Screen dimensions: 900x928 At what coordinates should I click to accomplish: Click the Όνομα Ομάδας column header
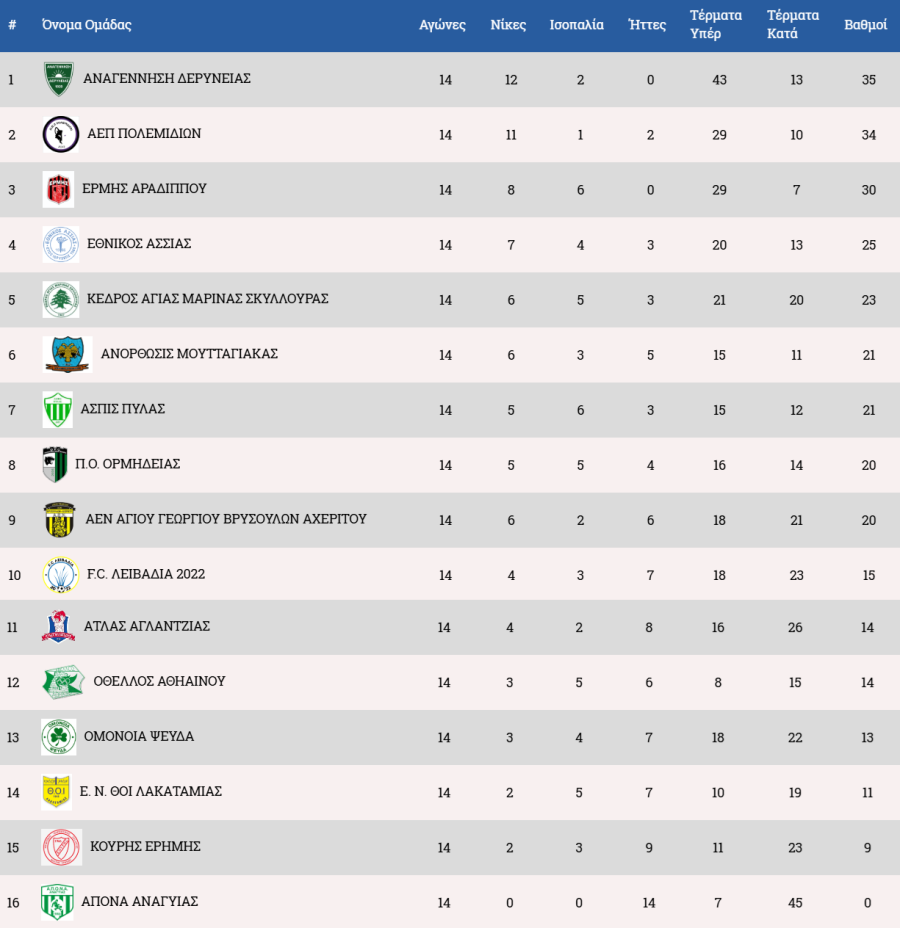(87, 25)
